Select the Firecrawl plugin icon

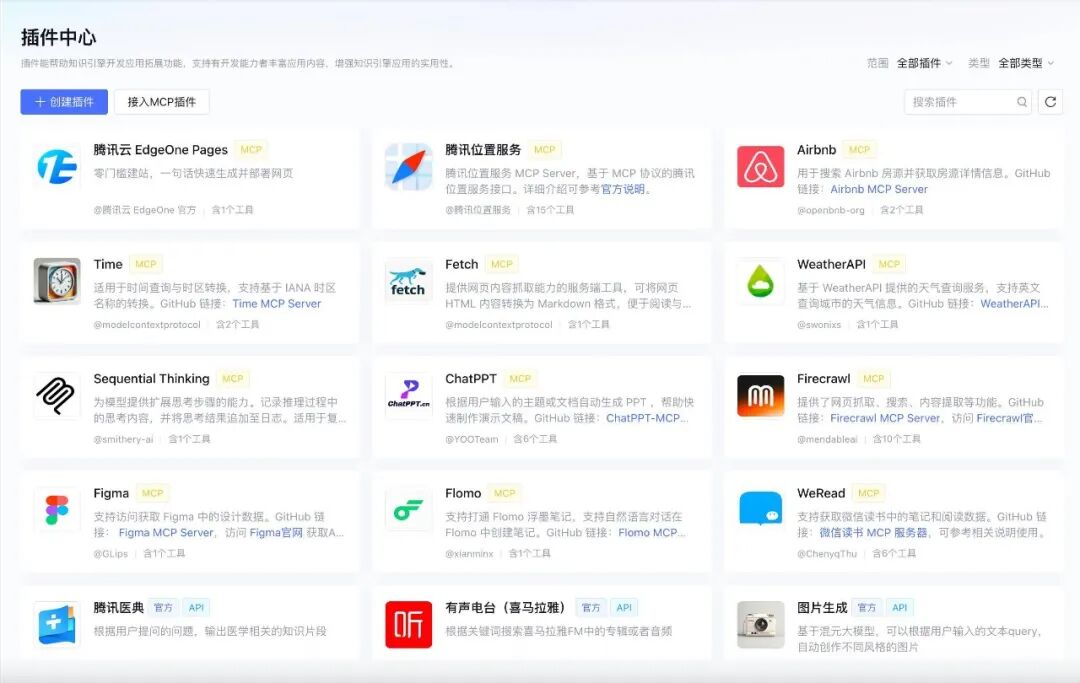[760, 395]
